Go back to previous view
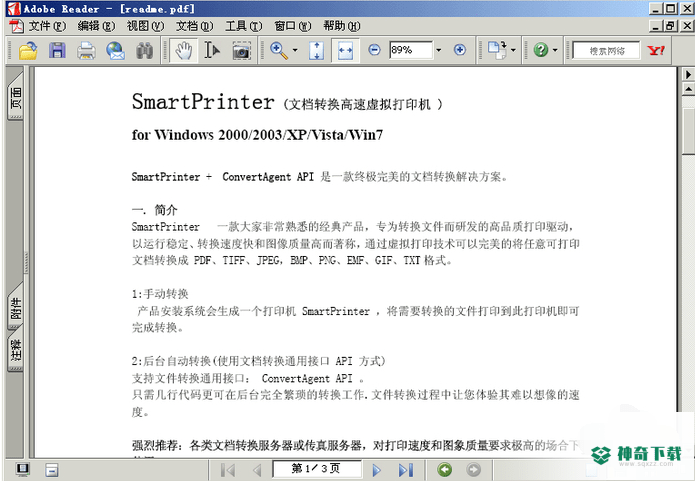 click(x=445, y=469)
